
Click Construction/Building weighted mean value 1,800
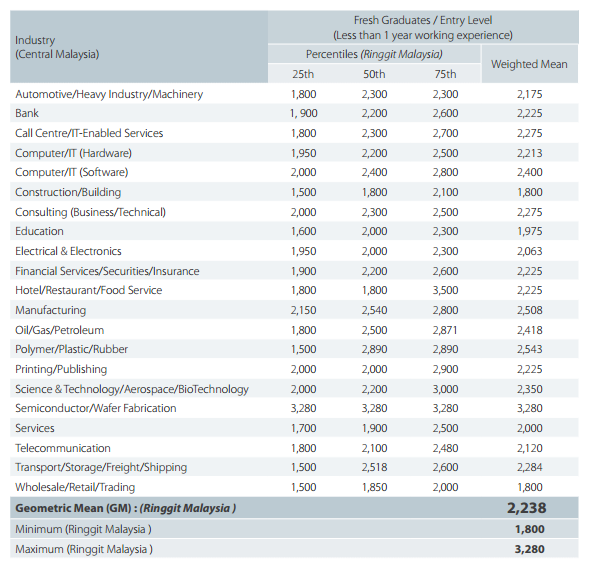pyautogui.click(x=529, y=192)
